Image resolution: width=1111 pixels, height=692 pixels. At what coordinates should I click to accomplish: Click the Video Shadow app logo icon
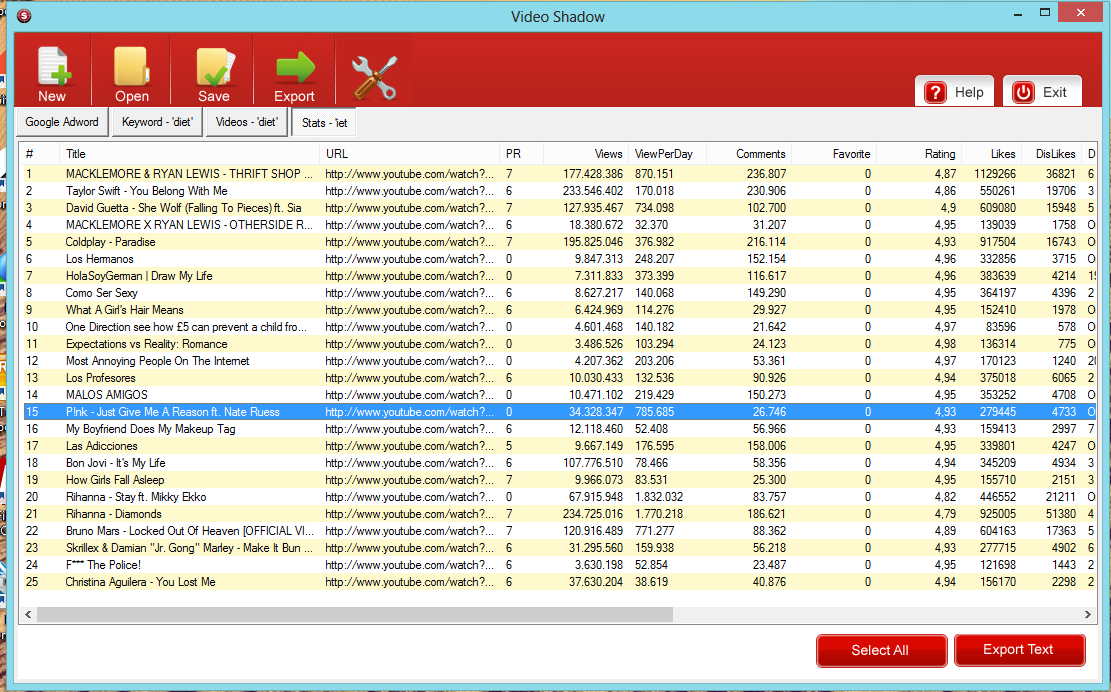[x=24, y=16]
